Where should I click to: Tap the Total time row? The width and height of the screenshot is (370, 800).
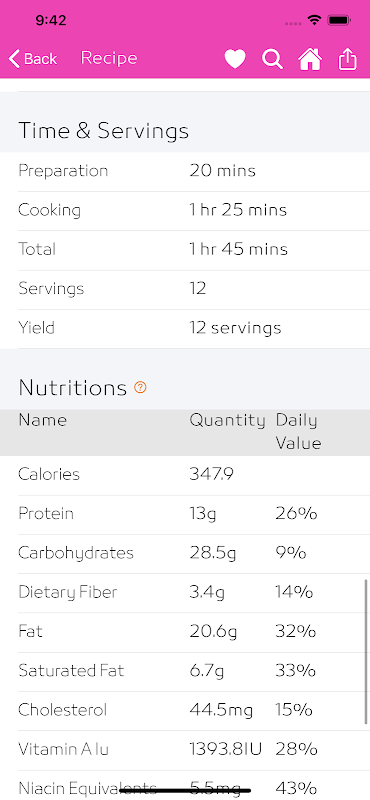194,250
